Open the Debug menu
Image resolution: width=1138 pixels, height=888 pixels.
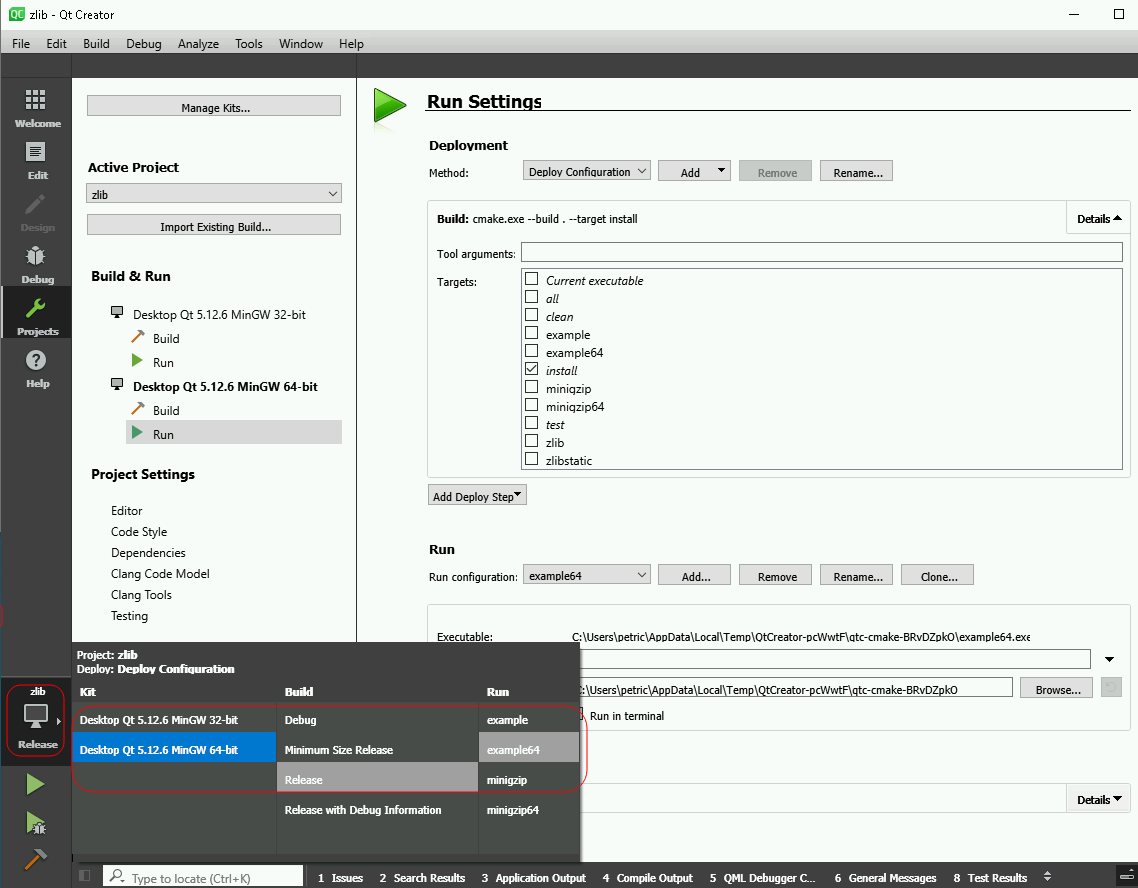[x=144, y=44]
